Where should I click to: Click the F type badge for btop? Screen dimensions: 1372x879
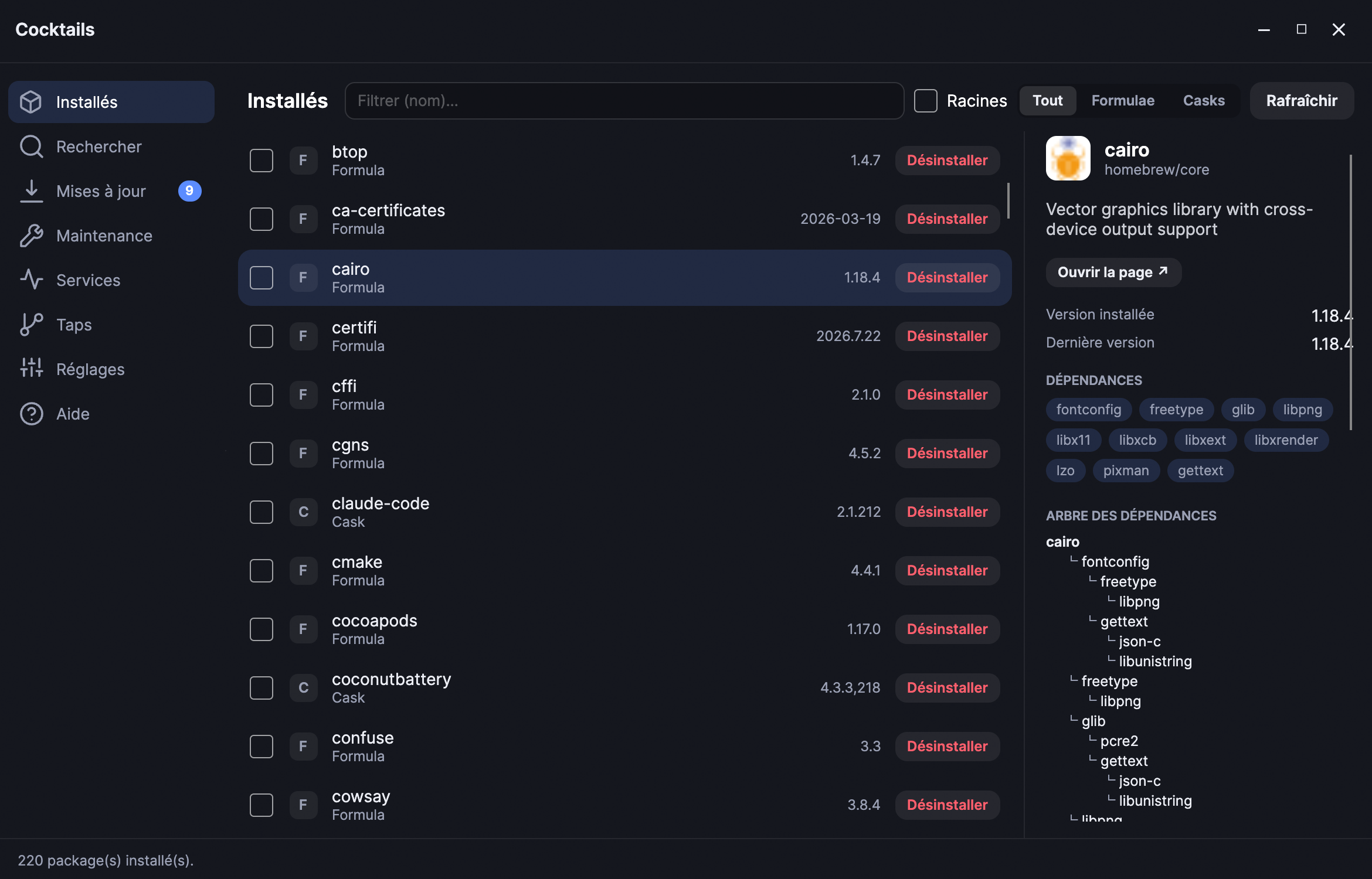tap(303, 161)
